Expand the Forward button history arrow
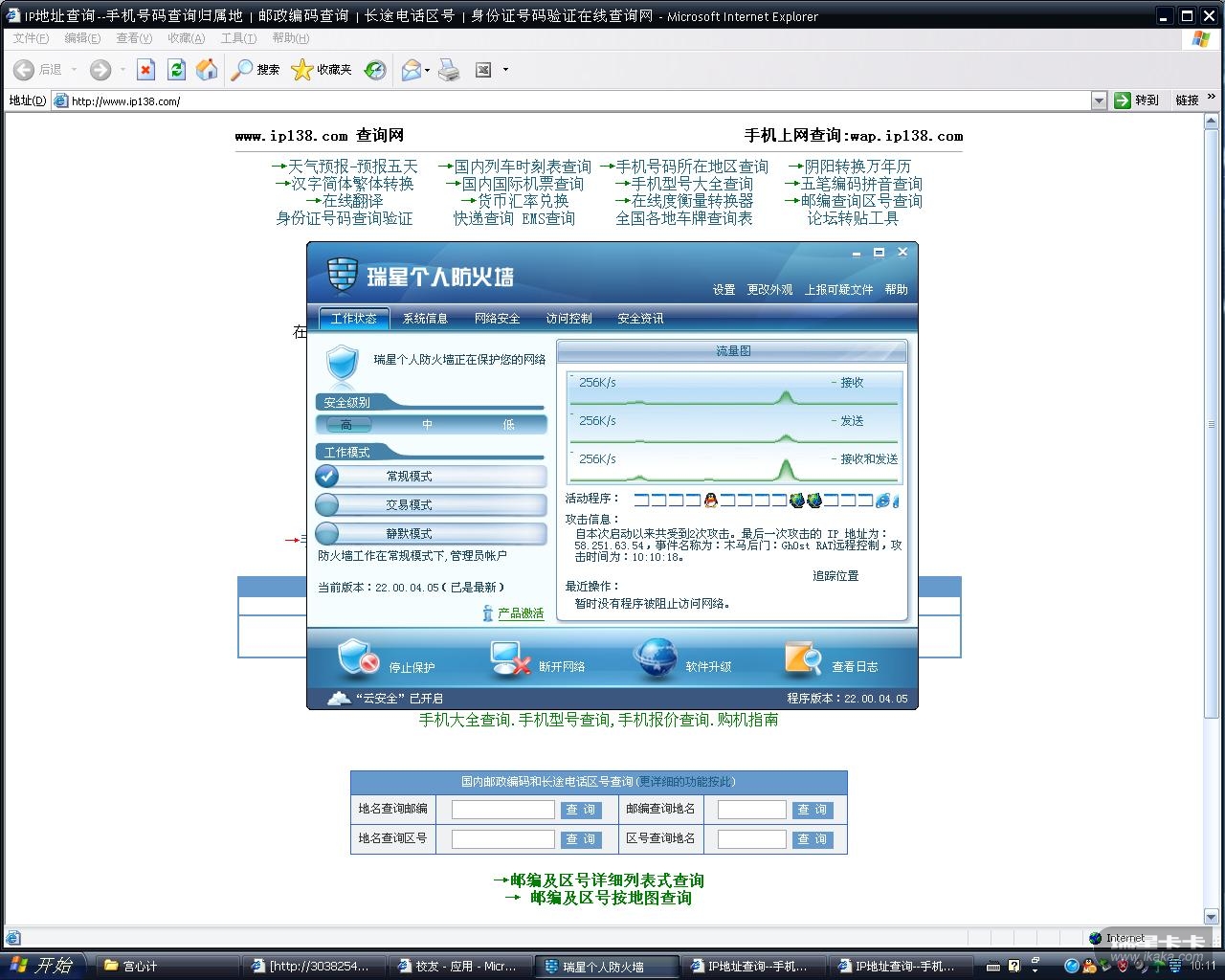Screen dimensions: 1225x980 tap(122, 70)
